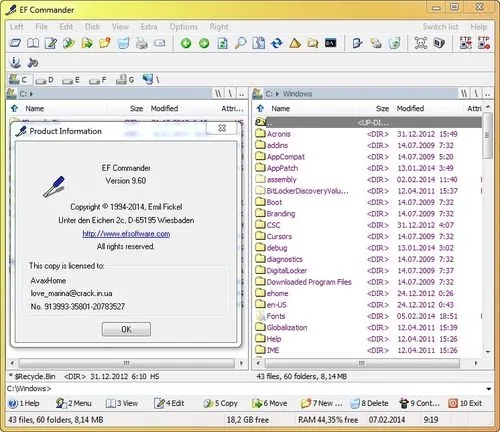Click the OK button in Product Information
Image resolution: width=500 pixels, height=432 pixels.
(126, 329)
